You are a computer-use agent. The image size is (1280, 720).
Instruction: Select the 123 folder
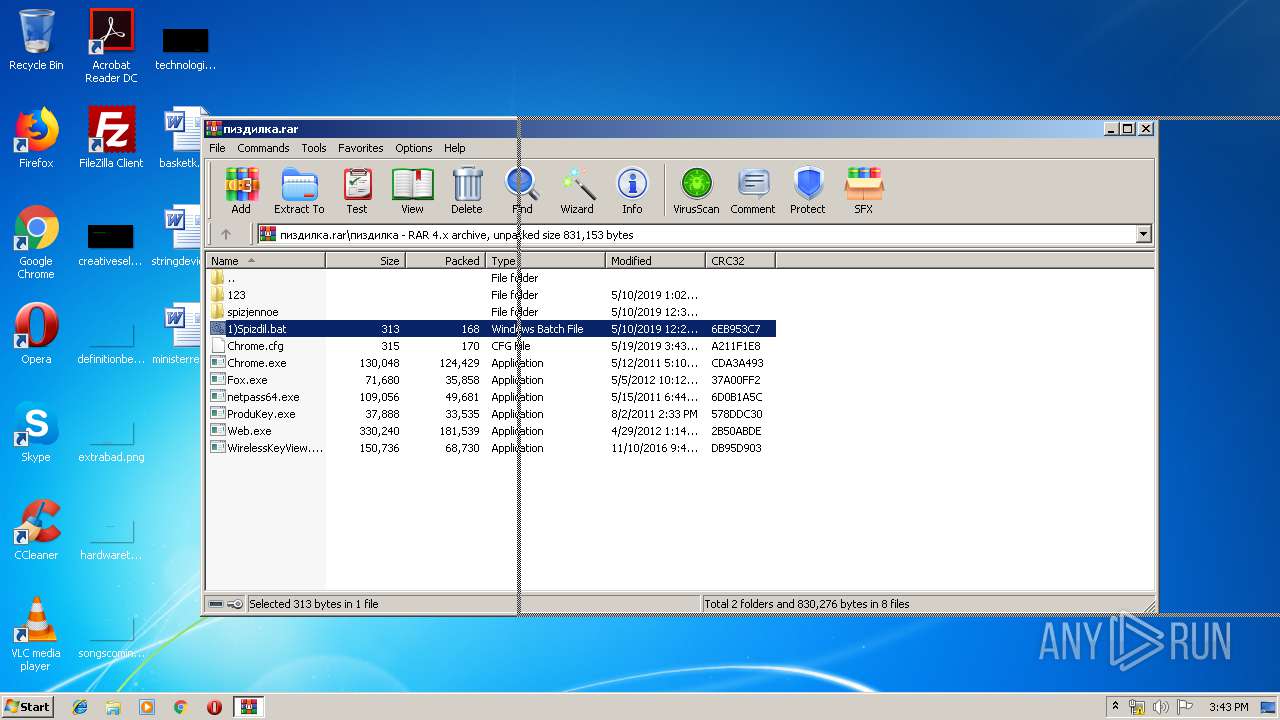(491, 295)
